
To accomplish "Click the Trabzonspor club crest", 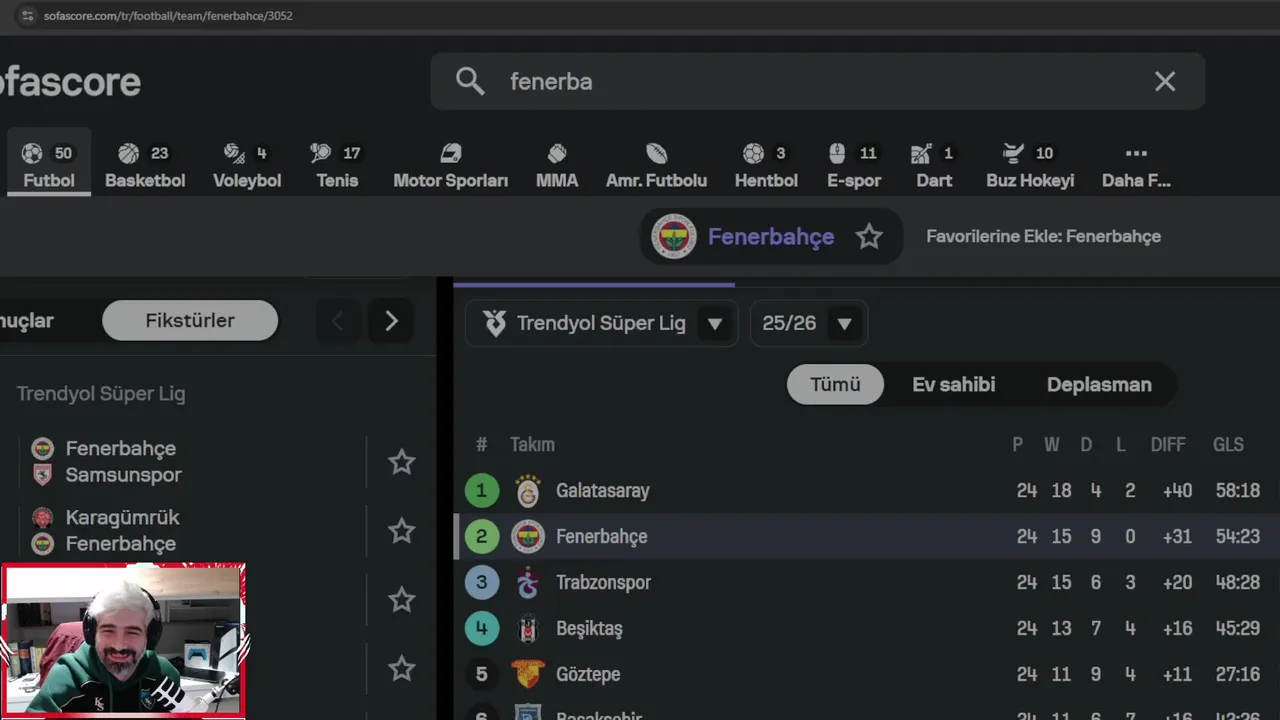I will click(x=528, y=583).
